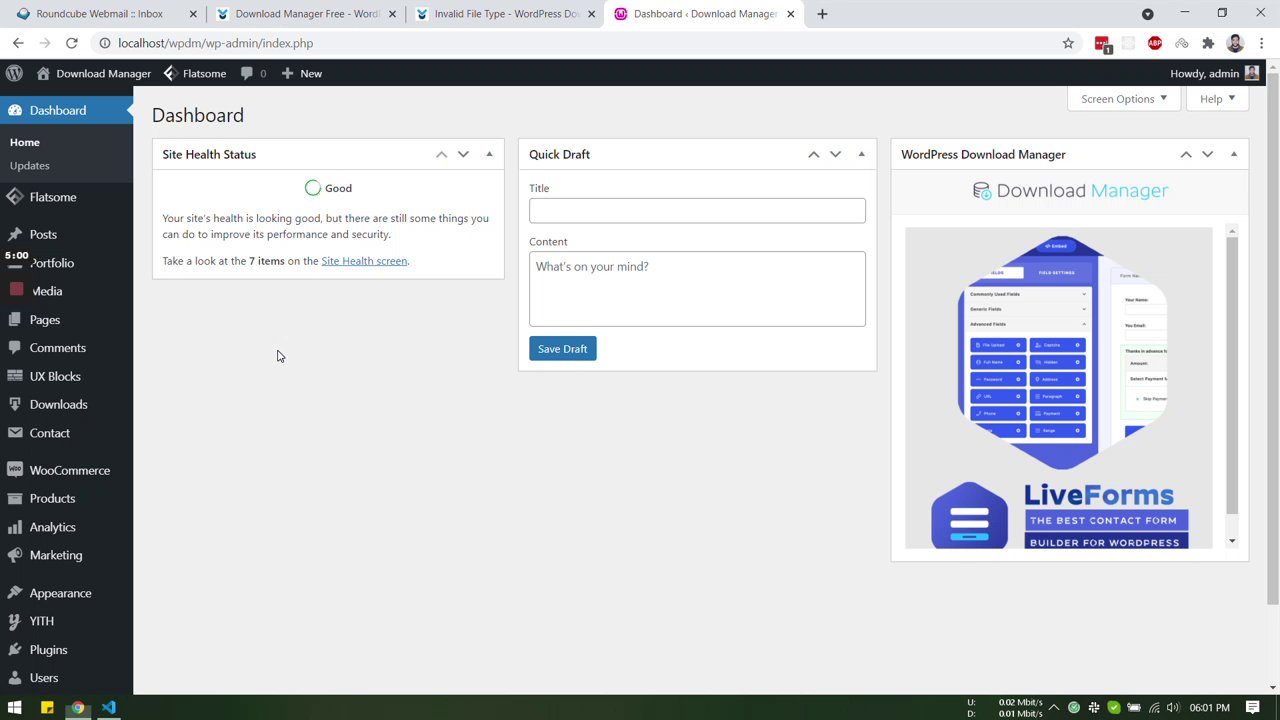Open the Download Manager home site link
Screen dimensions: 1280x720
pos(94,73)
